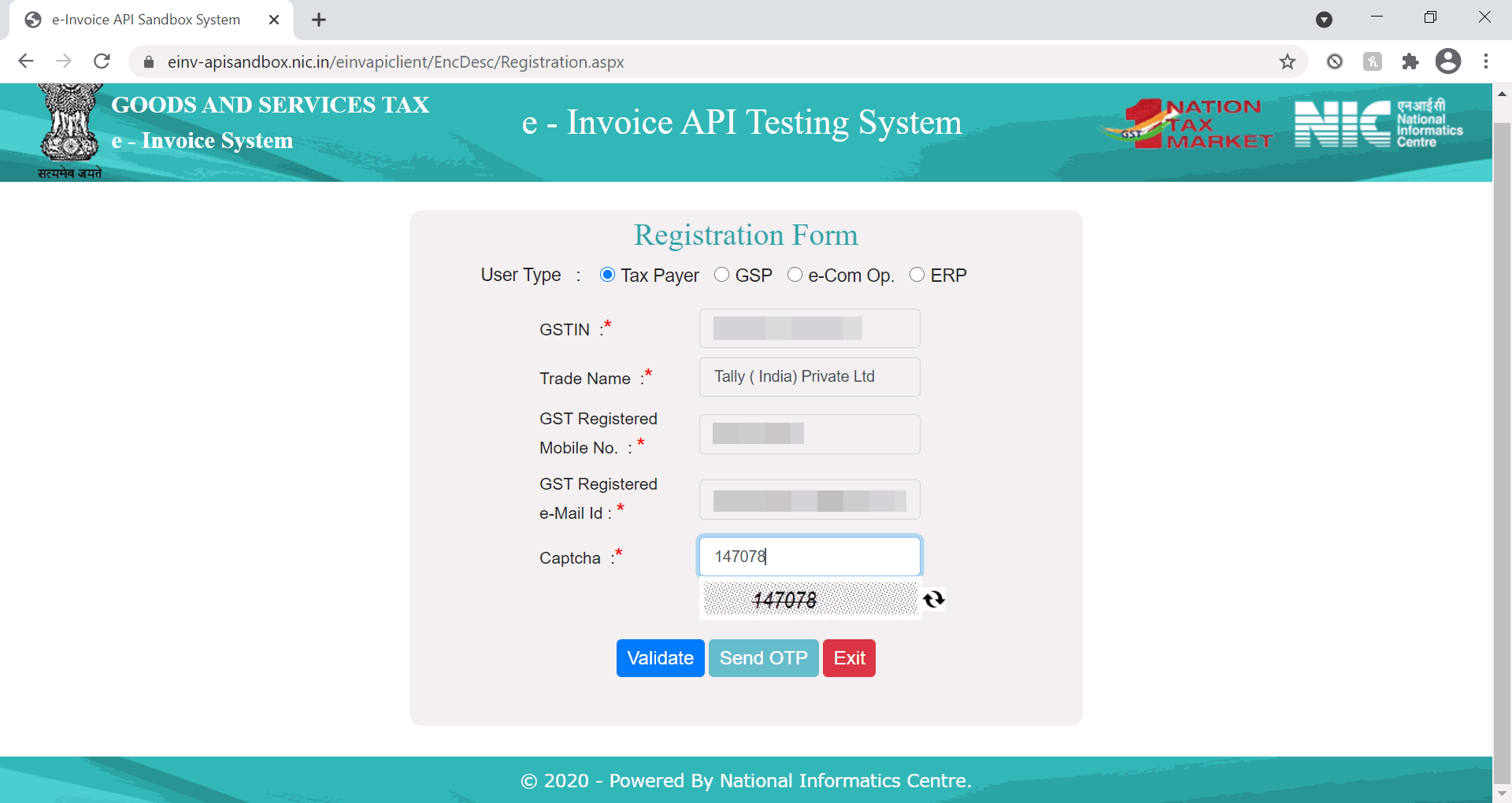The height and width of the screenshot is (803, 1512).
Task: Click the Send OTP button
Action: click(764, 658)
